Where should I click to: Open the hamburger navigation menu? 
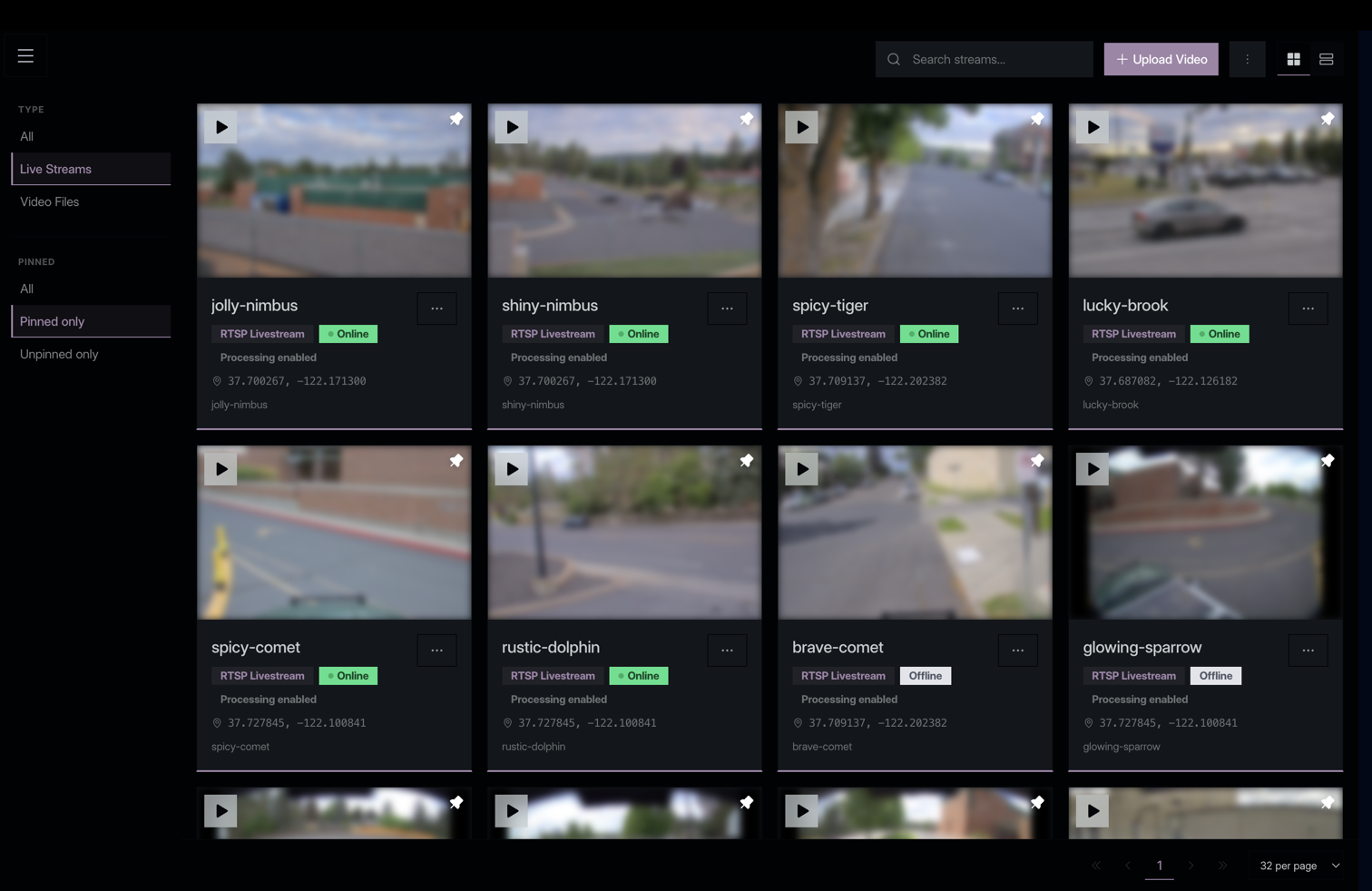(25, 56)
